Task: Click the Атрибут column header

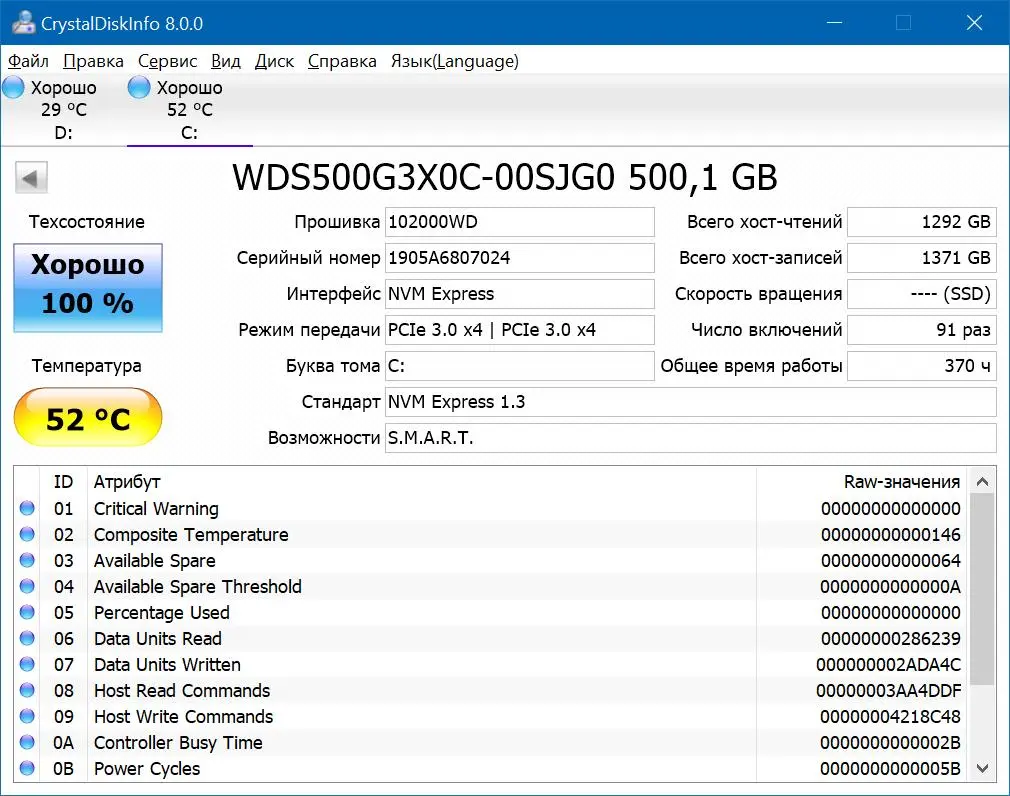Action: 127,482
